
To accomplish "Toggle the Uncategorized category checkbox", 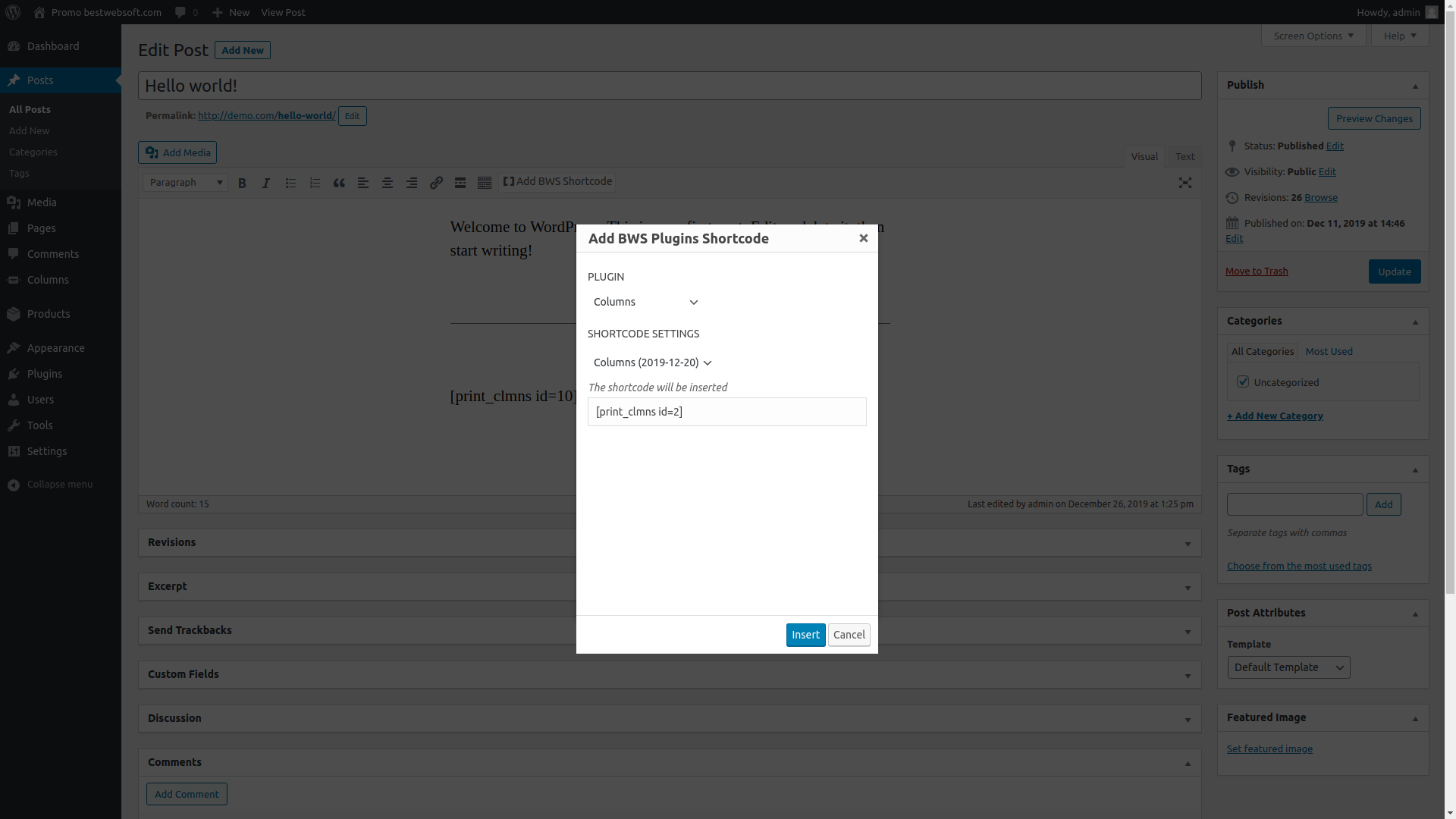I will (x=1242, y=381).
